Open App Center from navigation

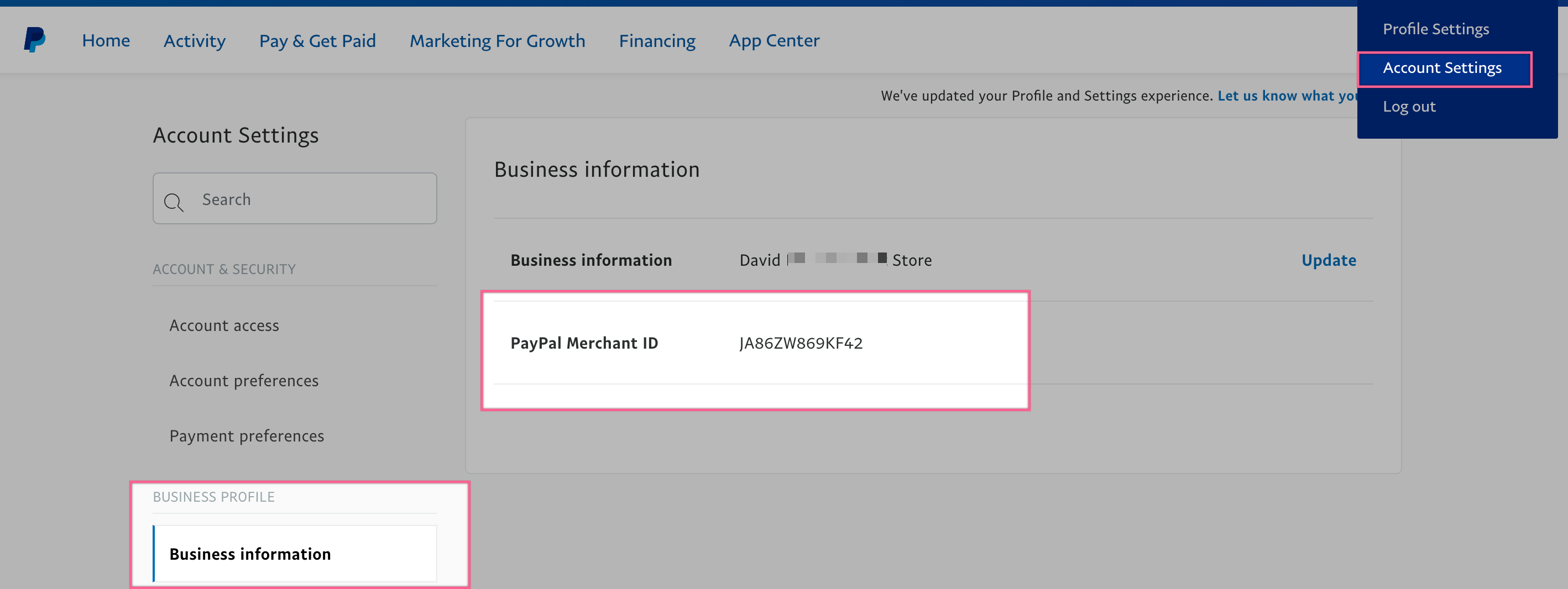773,41
